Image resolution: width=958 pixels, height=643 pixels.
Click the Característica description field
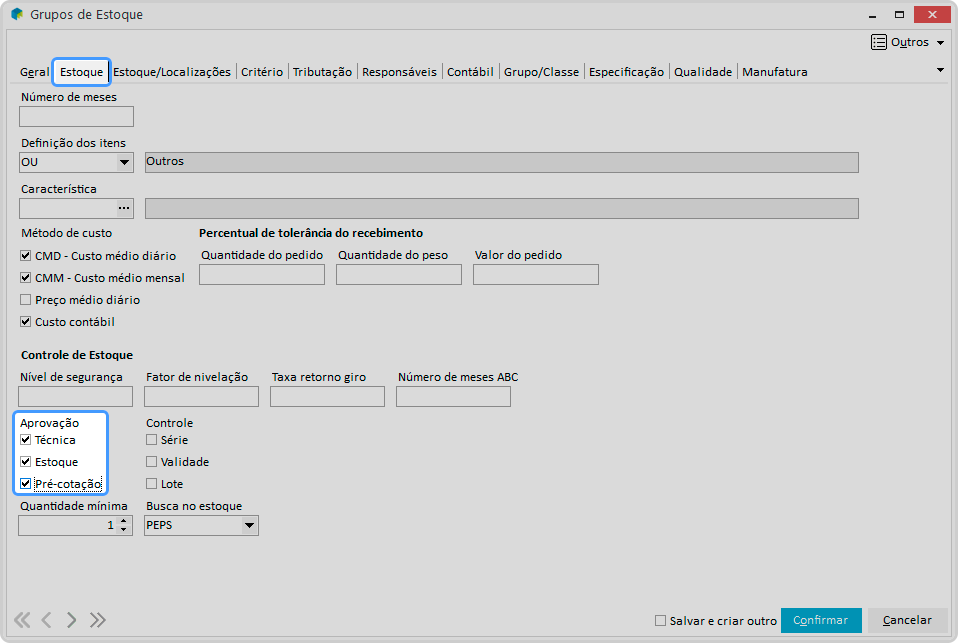tap(502, 208)
